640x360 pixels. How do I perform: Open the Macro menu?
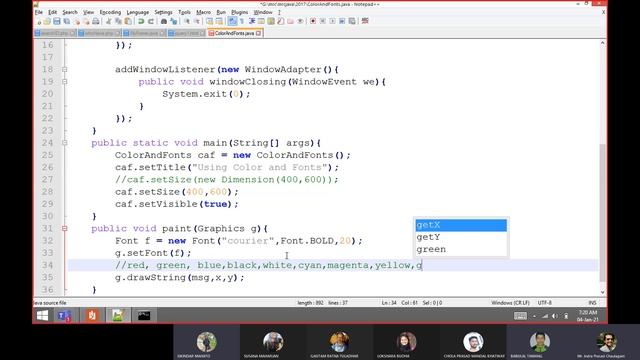pyautogui.click(x=203, y=12)
